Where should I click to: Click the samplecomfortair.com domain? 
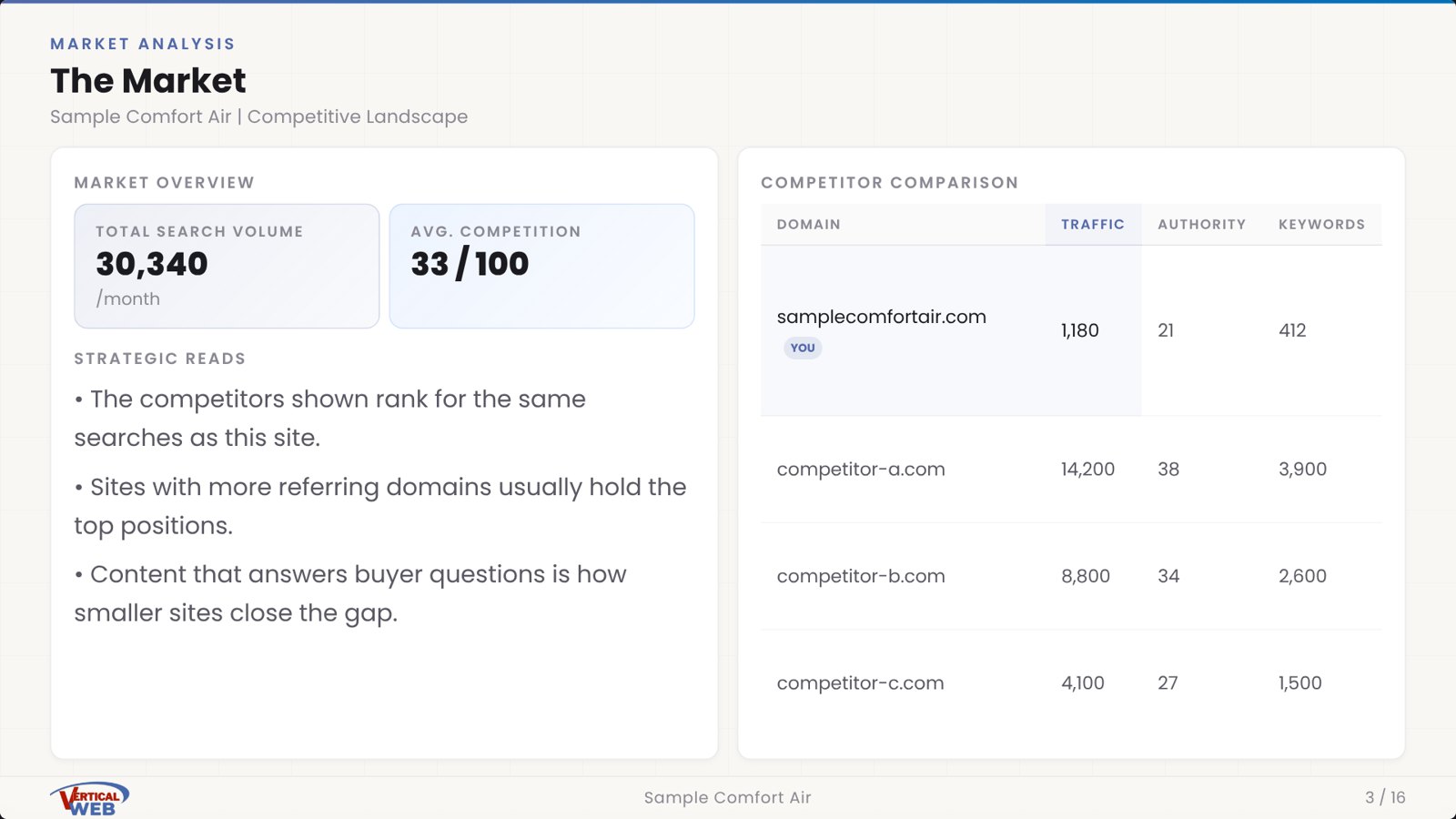tap(882, 317)
